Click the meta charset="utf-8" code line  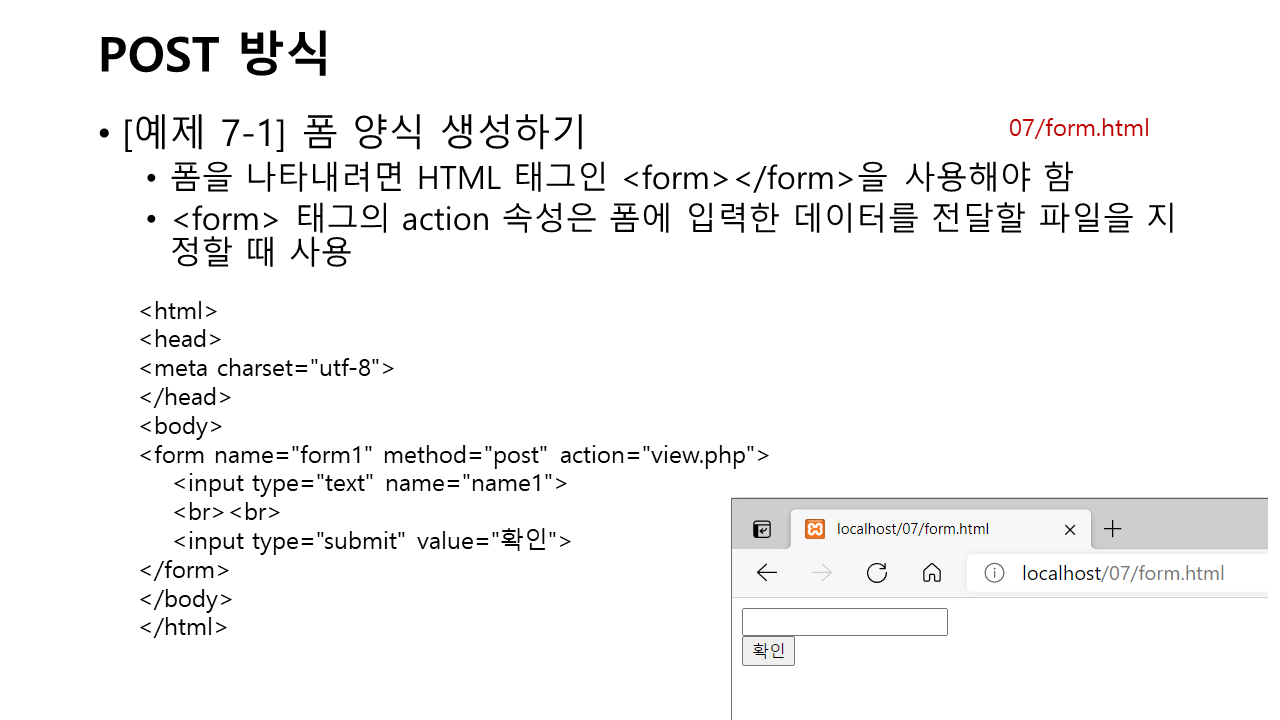[x=267, y=368]
